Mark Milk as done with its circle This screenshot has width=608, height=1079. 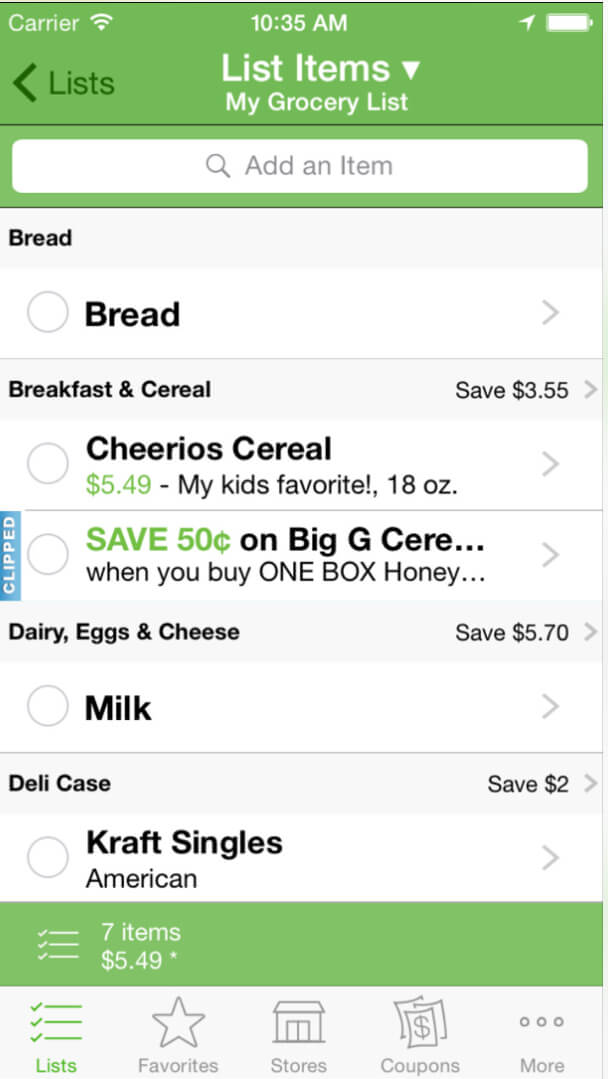click(47, 708)
